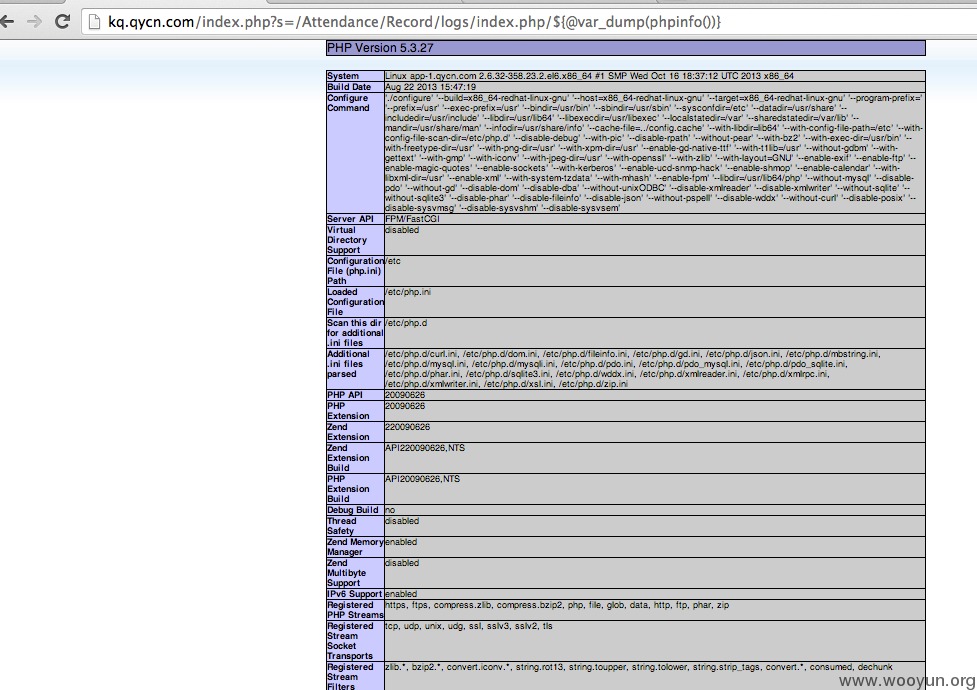The image size is (977, 690).
Task: Click the Zend Memory Manager label
Action: (355, 547)
